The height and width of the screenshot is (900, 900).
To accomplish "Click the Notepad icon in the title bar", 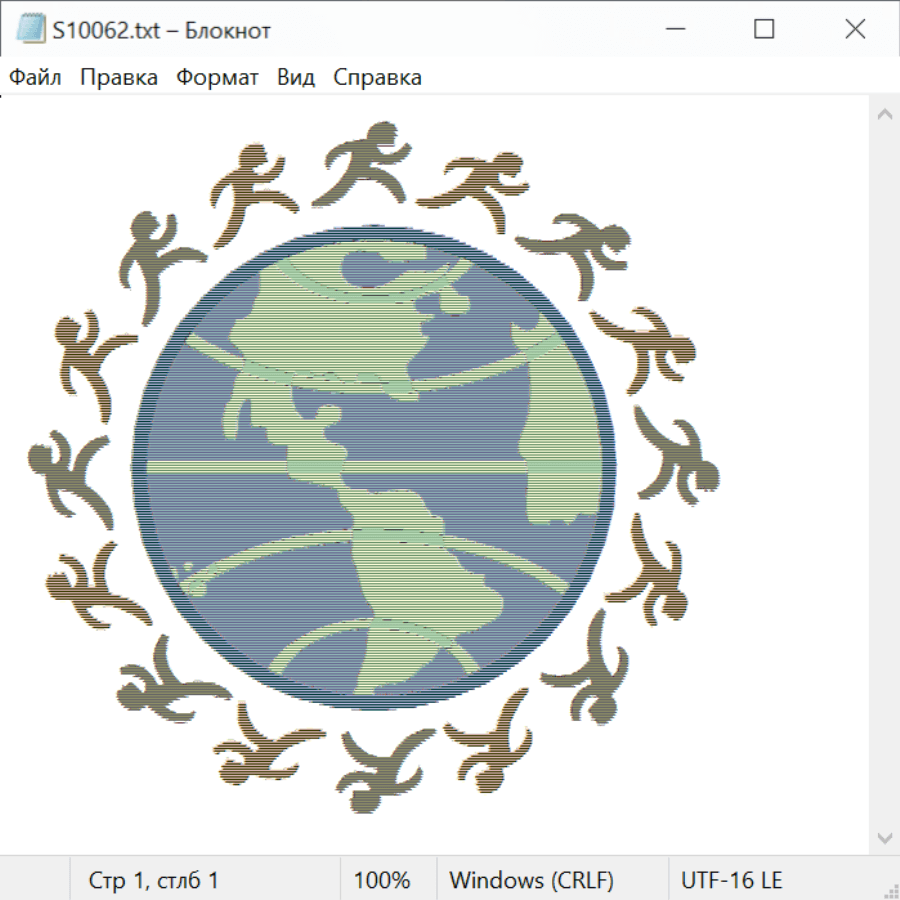I will [x=30, y=30].
